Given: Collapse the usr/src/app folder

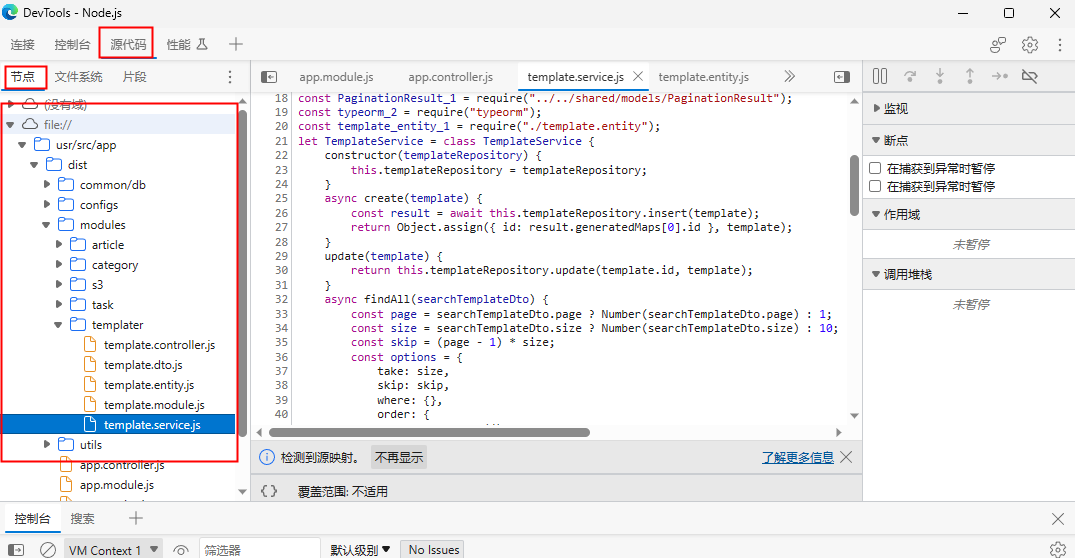Looking at the screenshot, I should [22, 145].
